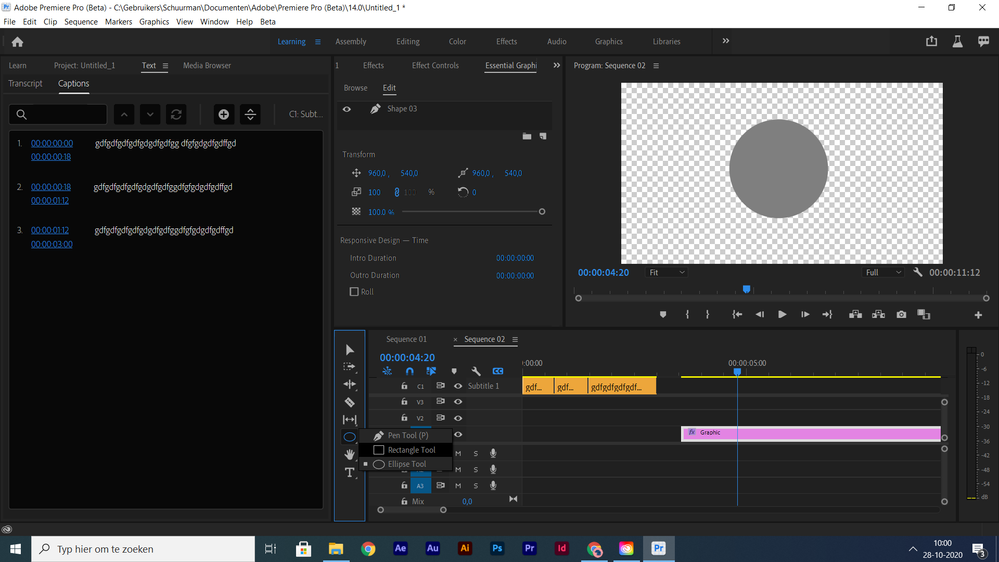Step back one frame
Viewport: 999px width, 562px height.
click(759, 315)
